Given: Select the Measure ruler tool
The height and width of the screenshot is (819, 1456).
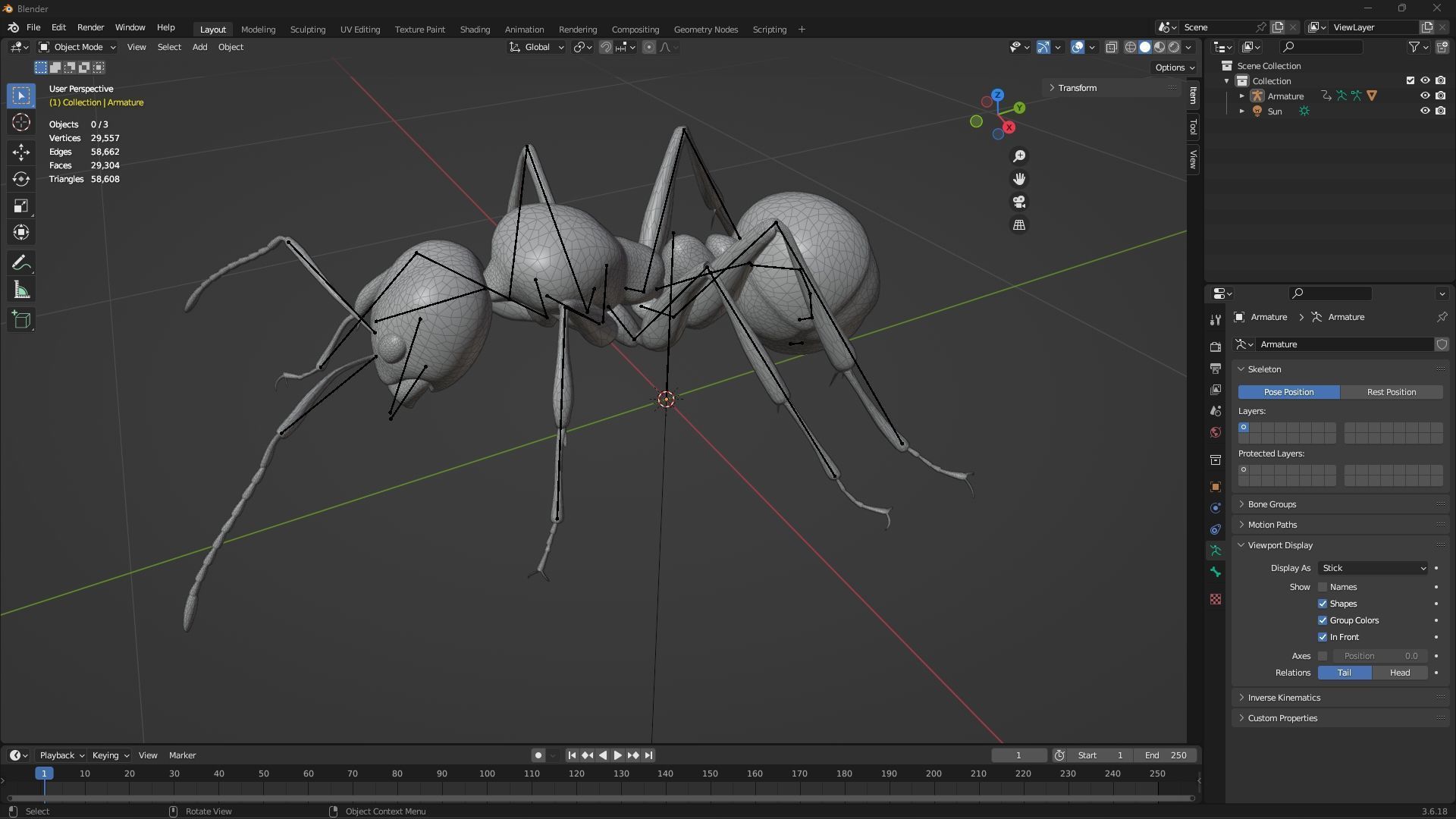Looking at the screenshot, I should click(21, 290).
